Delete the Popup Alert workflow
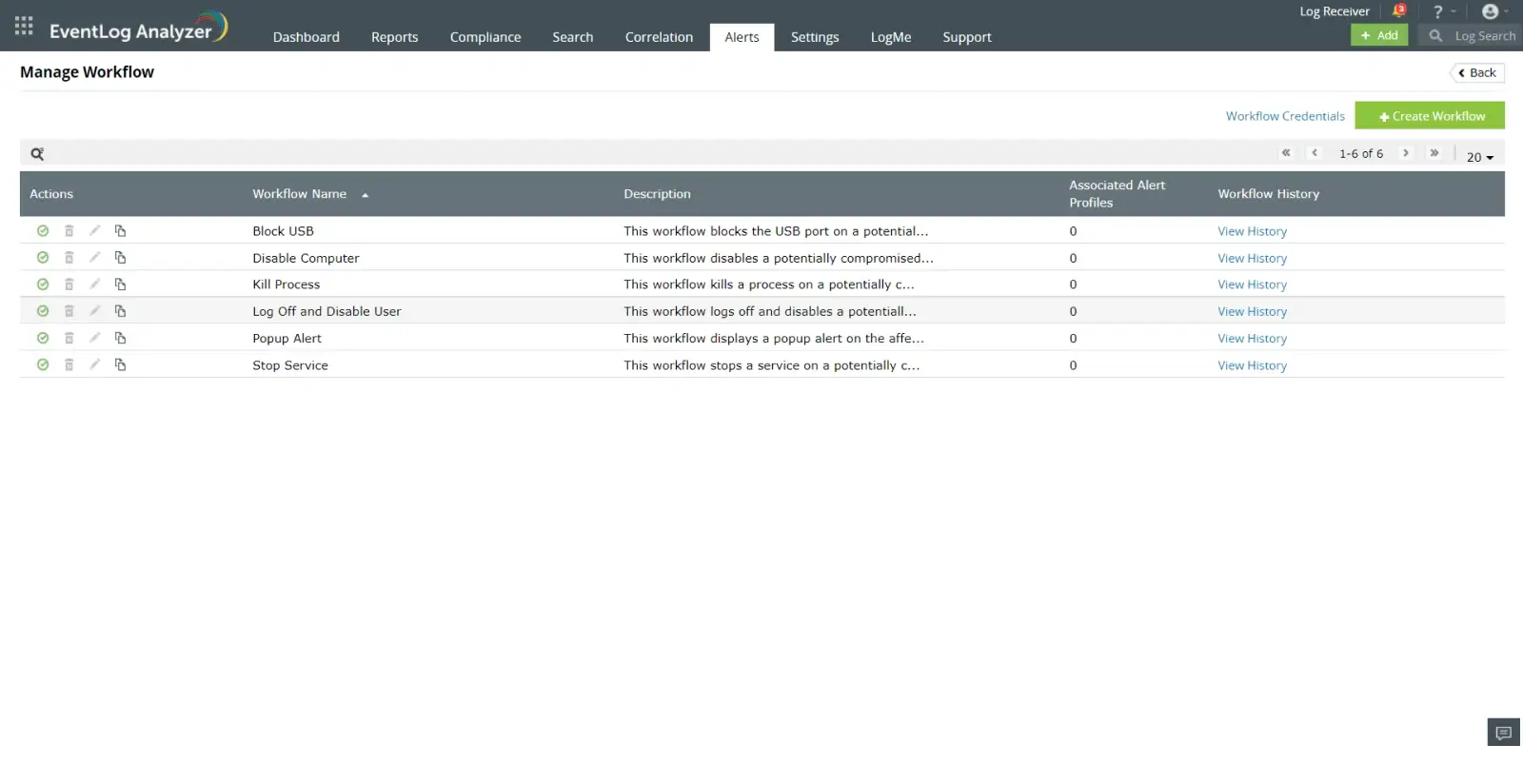 click(x=69, y=338)
